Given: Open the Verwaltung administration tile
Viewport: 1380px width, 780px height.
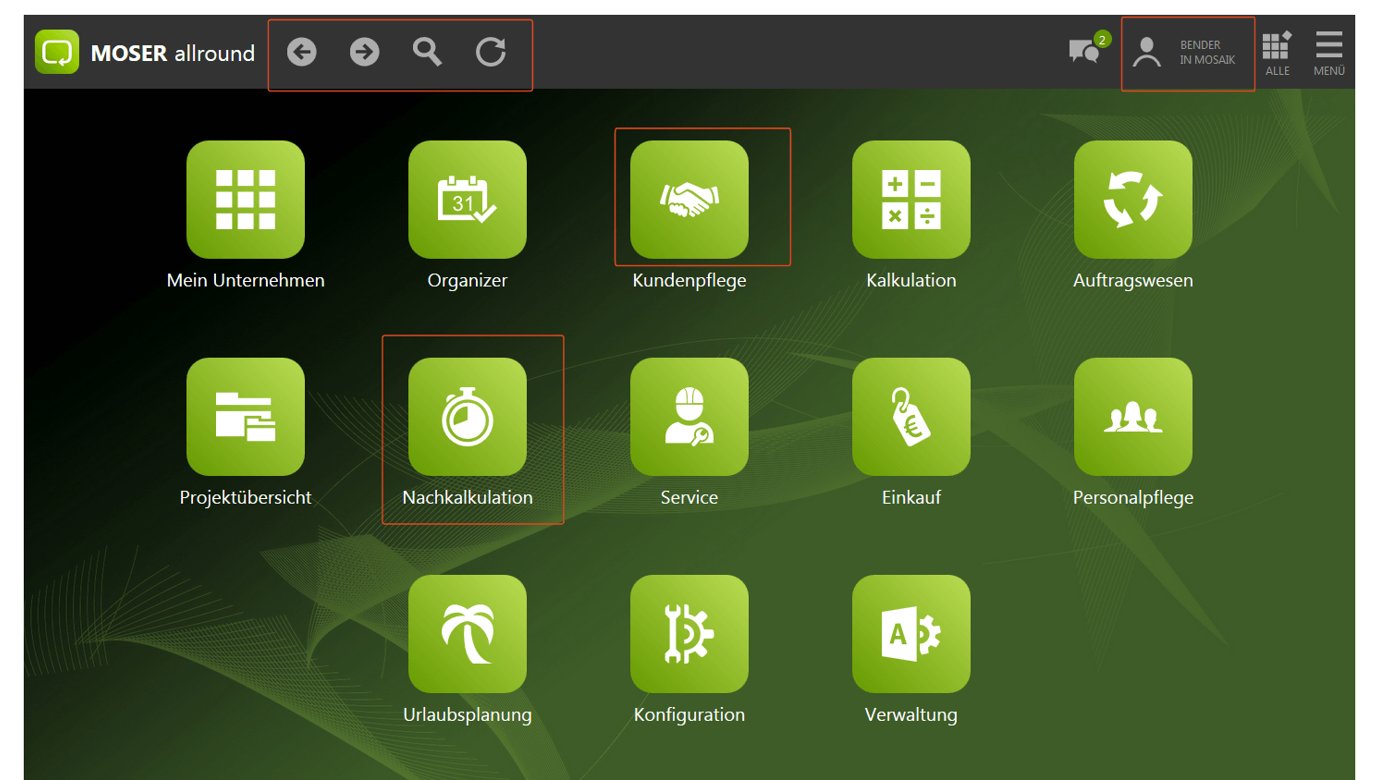Looking at the screenshot, I should tap(911, 634).
